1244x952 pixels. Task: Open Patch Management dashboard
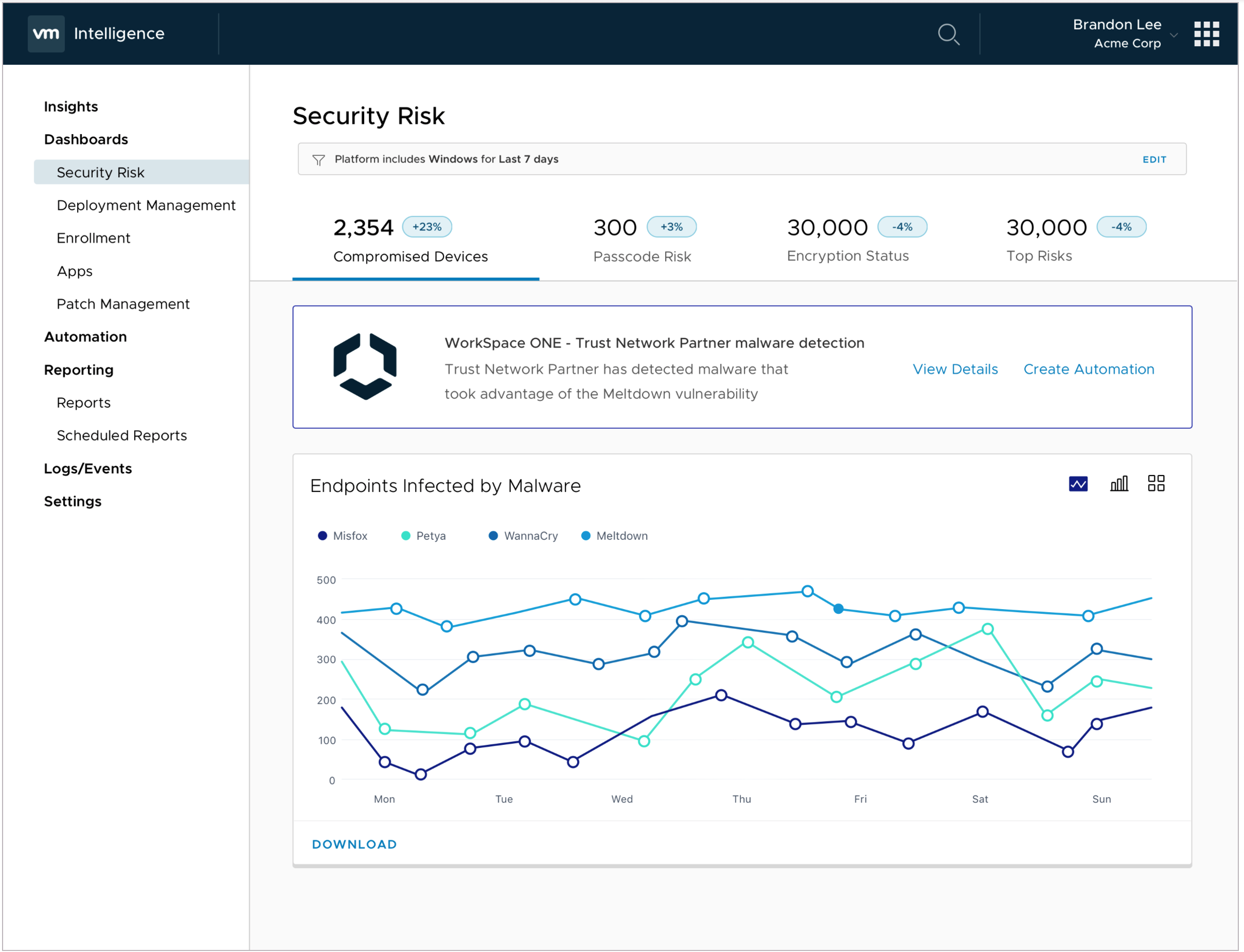pos(123,304)
